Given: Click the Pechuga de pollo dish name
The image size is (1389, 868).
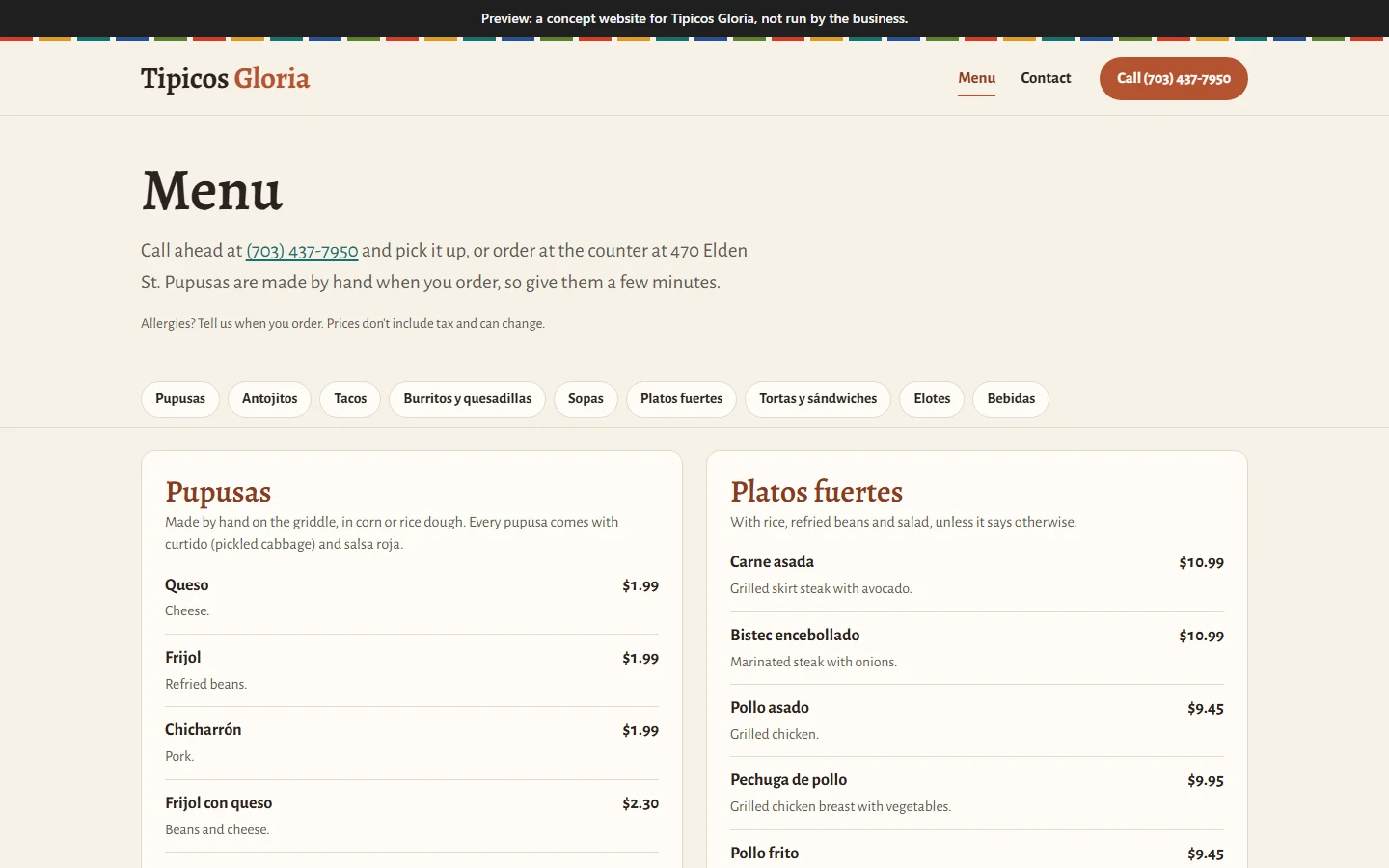Looking at the screenshot, I should coord(788,780).
